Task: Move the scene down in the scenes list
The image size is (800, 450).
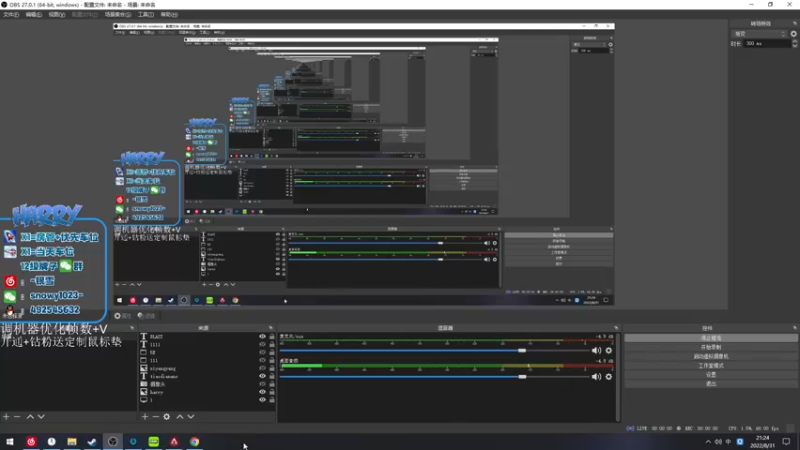Action: (x=41, y=417)
